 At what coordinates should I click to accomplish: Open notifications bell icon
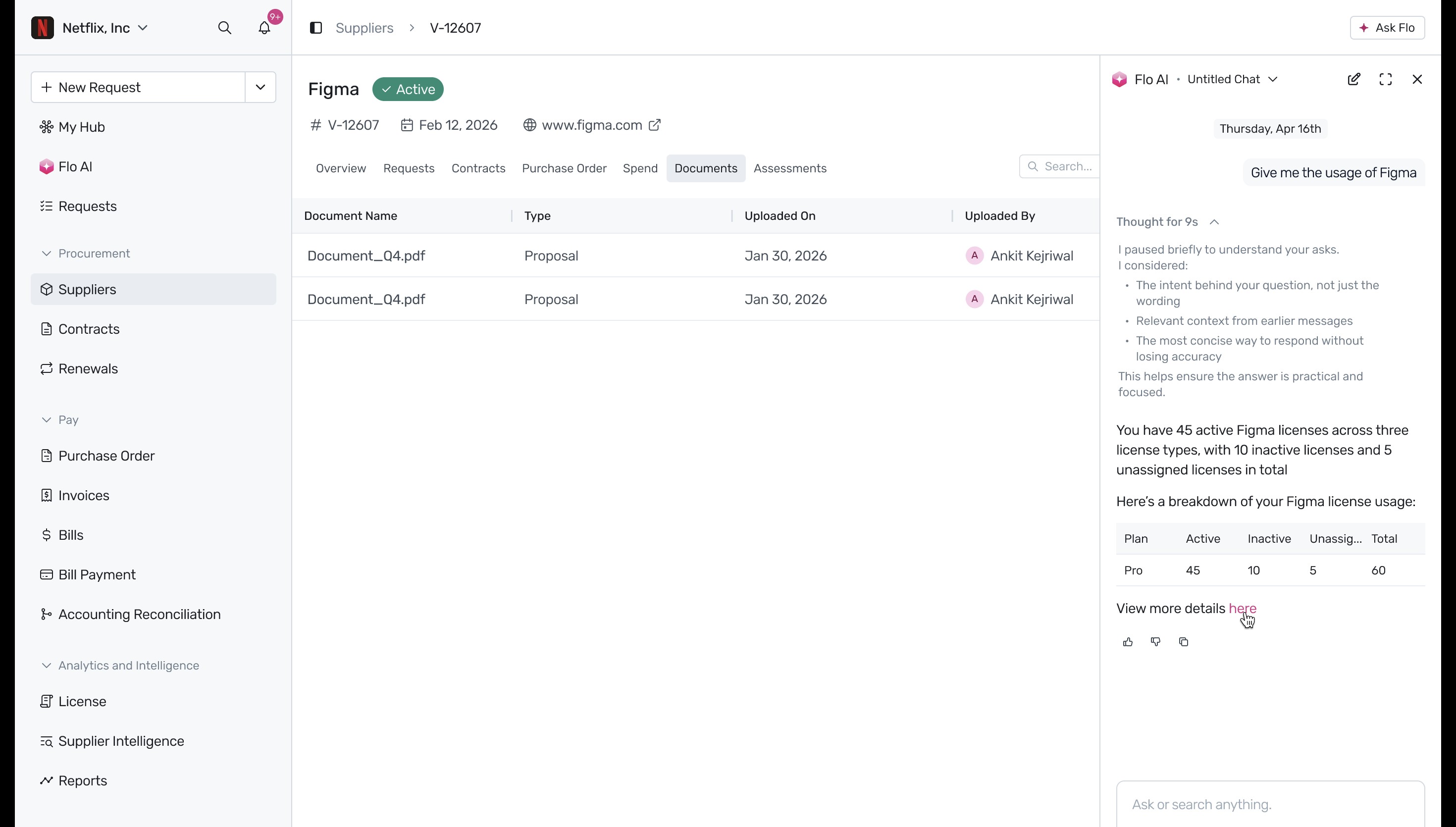pyautogui.click(x=264, y=28)
